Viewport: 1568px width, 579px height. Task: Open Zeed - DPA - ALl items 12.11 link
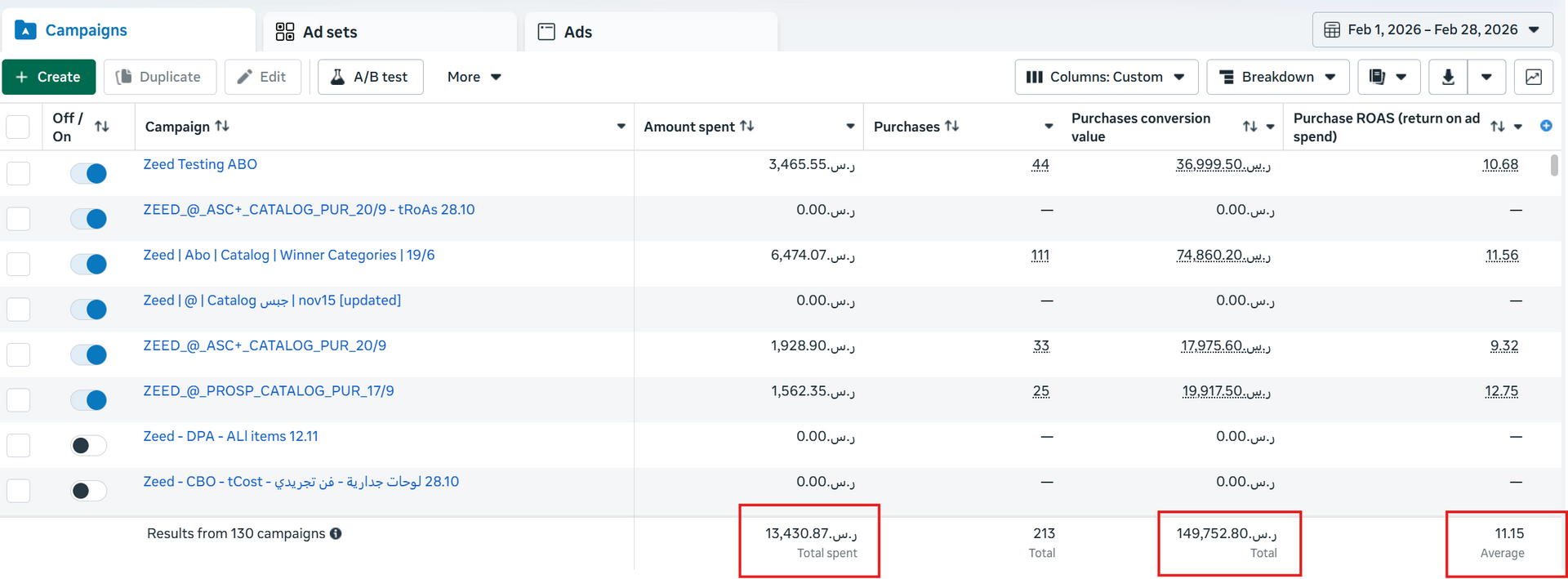click(x=230, y=436)
